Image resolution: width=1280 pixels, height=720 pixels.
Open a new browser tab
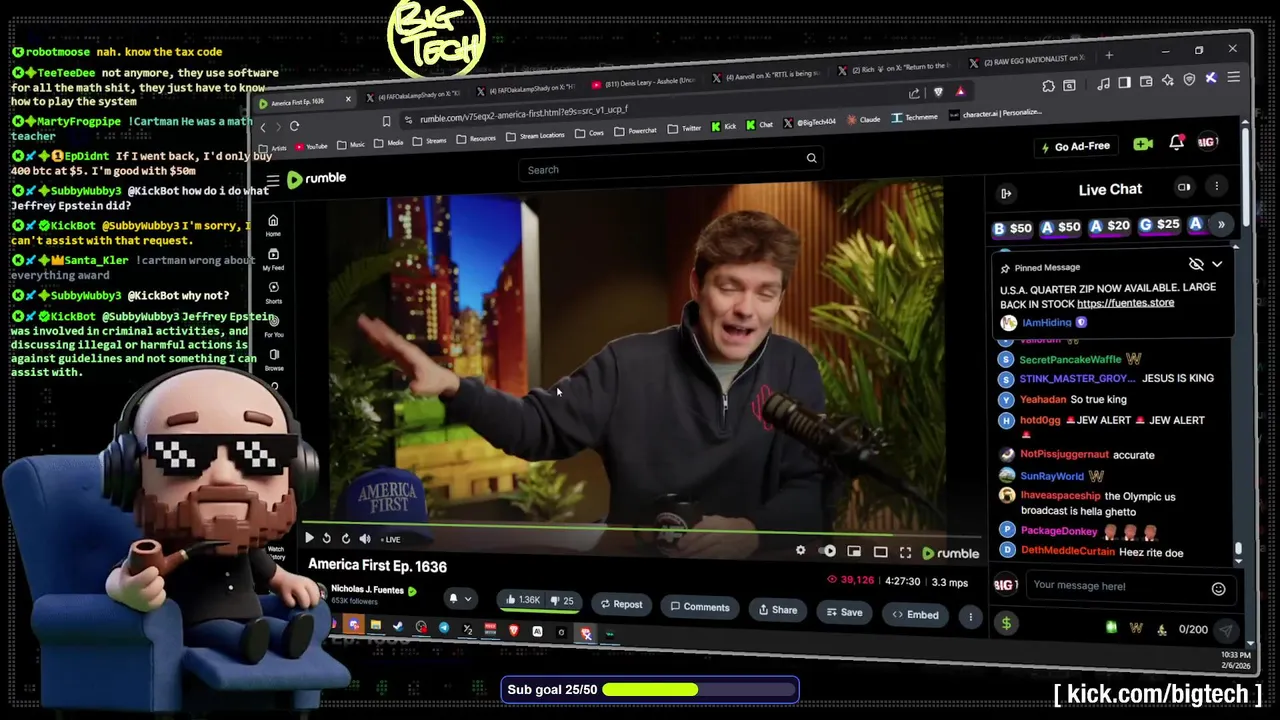(1109, 55)
